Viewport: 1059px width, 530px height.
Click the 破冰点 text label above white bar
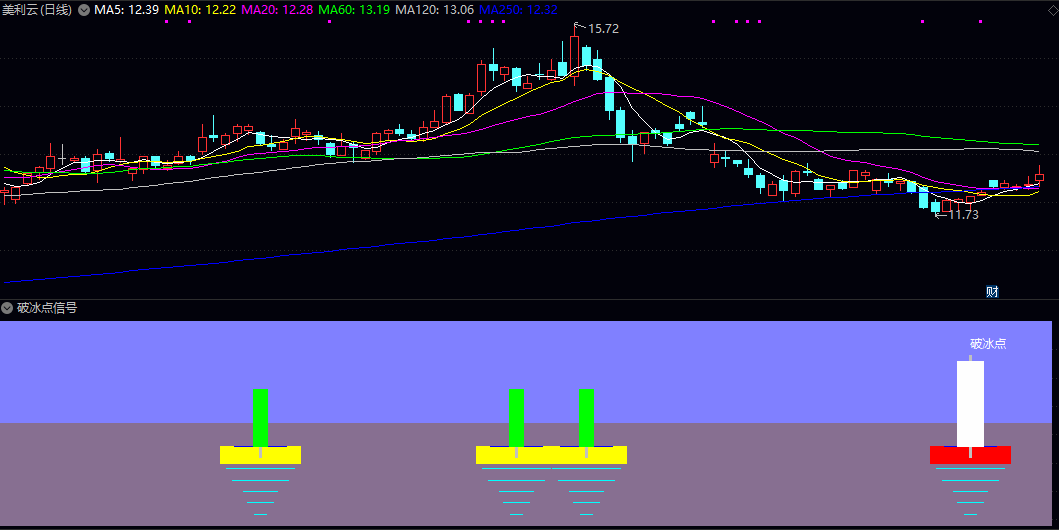(x=988, y=344)
